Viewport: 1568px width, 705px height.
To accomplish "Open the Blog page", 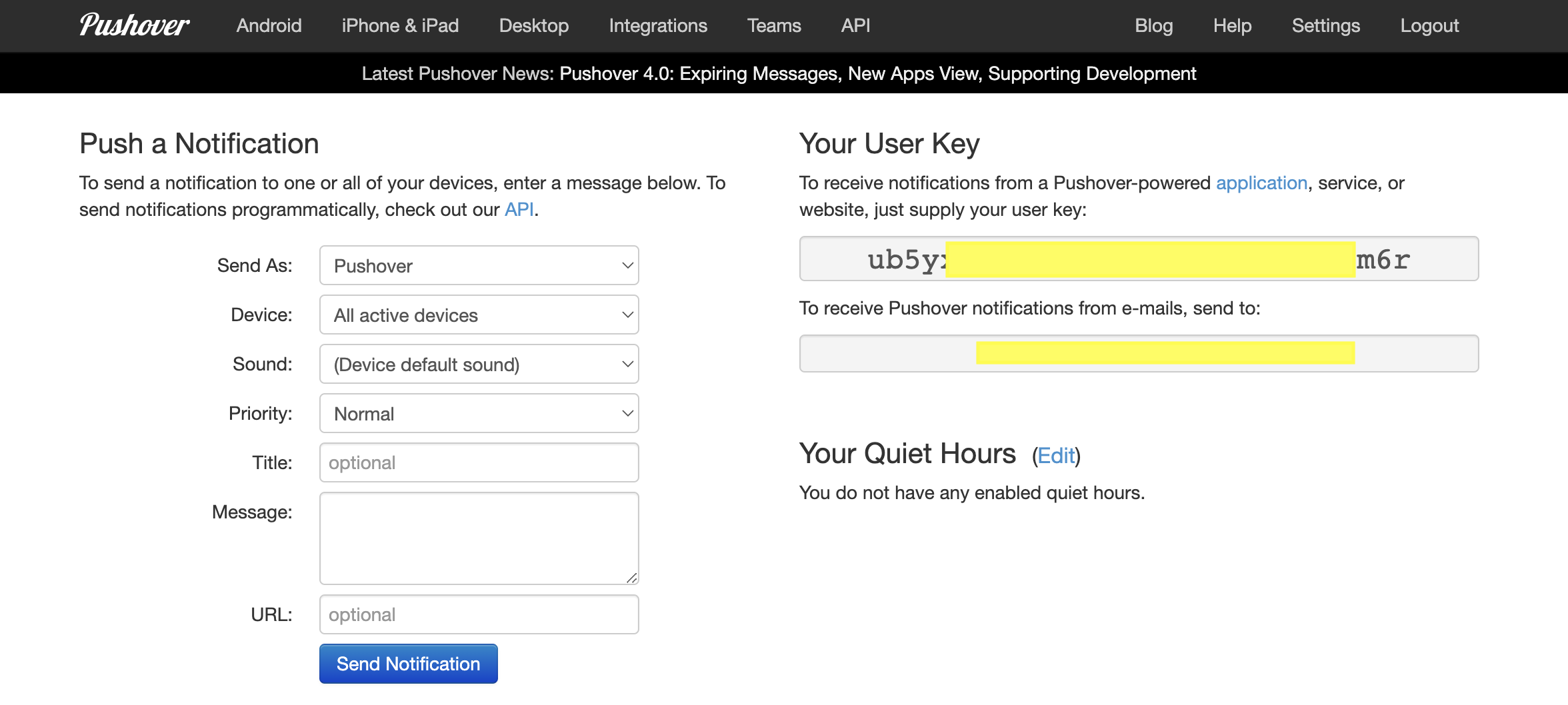I will (1153, 25).
